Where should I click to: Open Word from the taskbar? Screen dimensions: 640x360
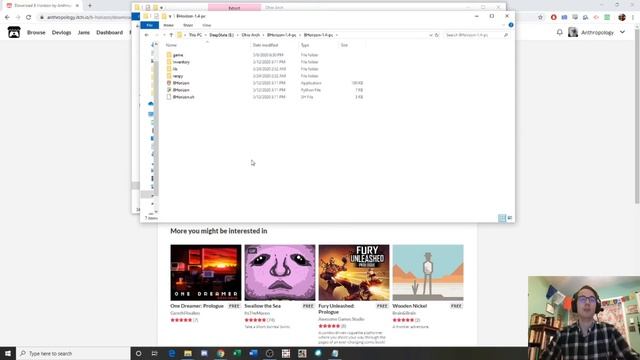click(253, 353)
